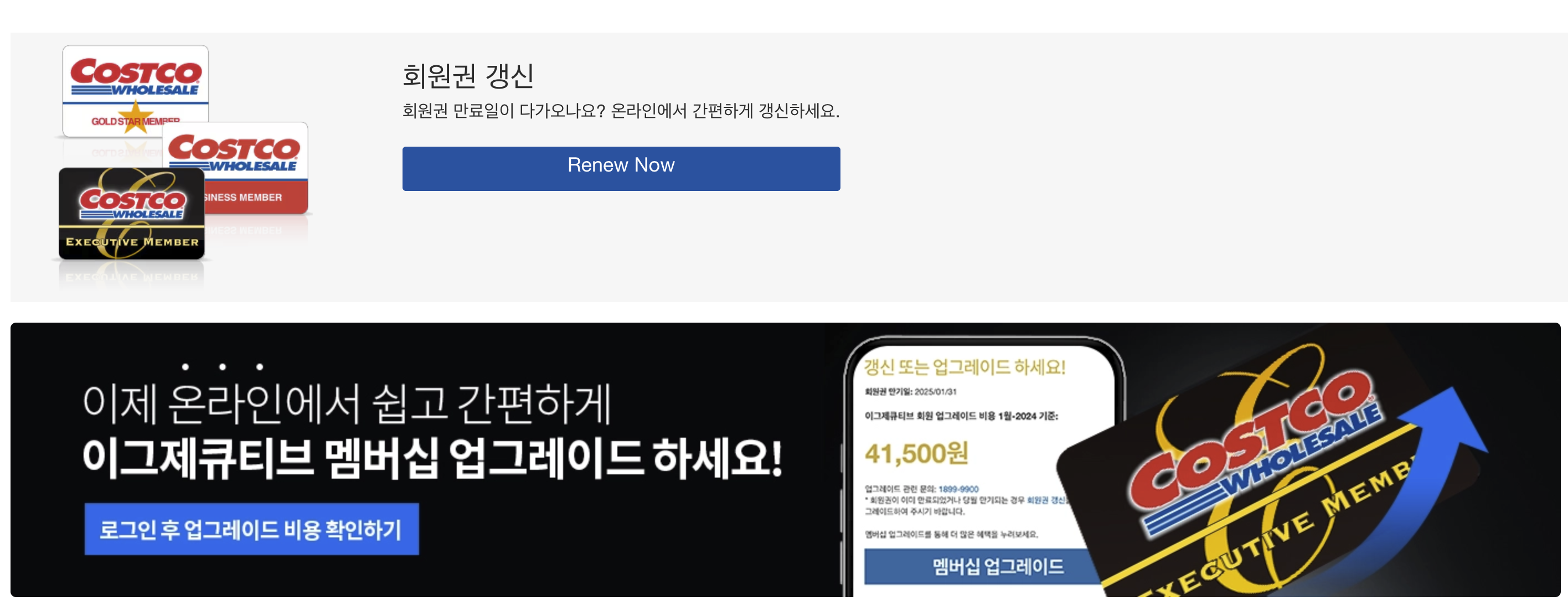Screen dimensions: 1568x601
Task: Click the 갱신 또는 업그레이드 하세요! title on phone
Action: [964, 367]
